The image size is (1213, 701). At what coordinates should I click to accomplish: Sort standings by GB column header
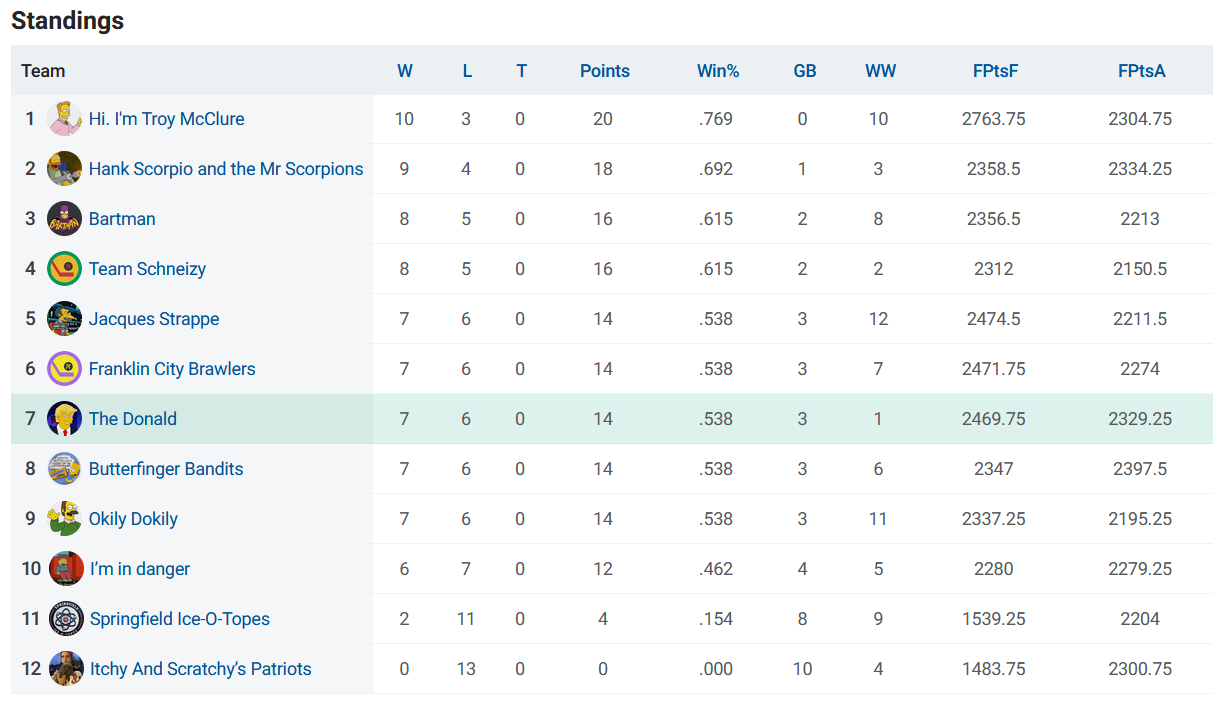click(x=805, y=71)
